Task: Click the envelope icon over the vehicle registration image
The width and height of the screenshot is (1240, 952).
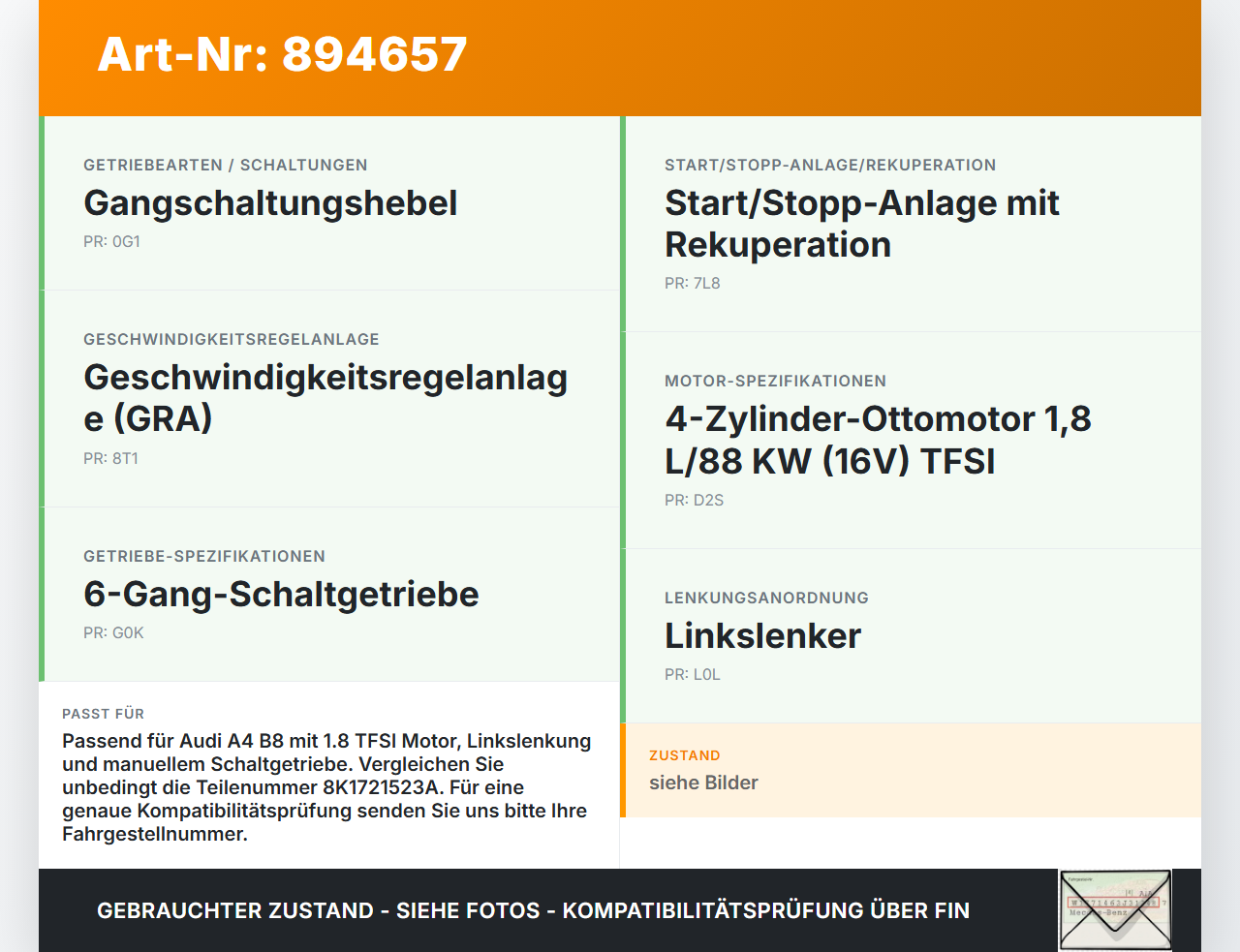Action: coord(1115,910)
